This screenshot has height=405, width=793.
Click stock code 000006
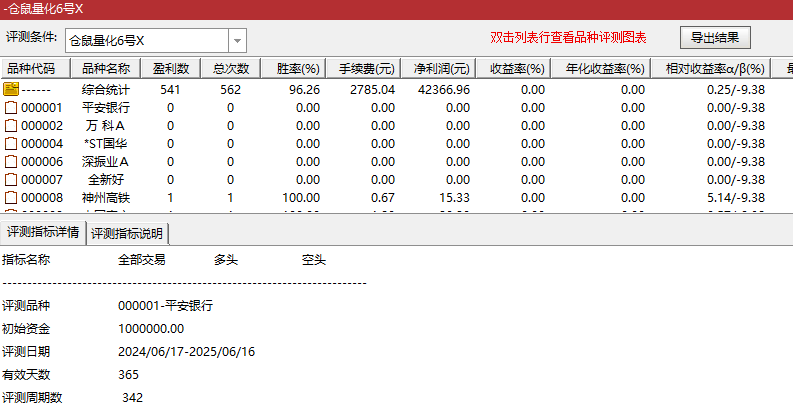(42, 162)
